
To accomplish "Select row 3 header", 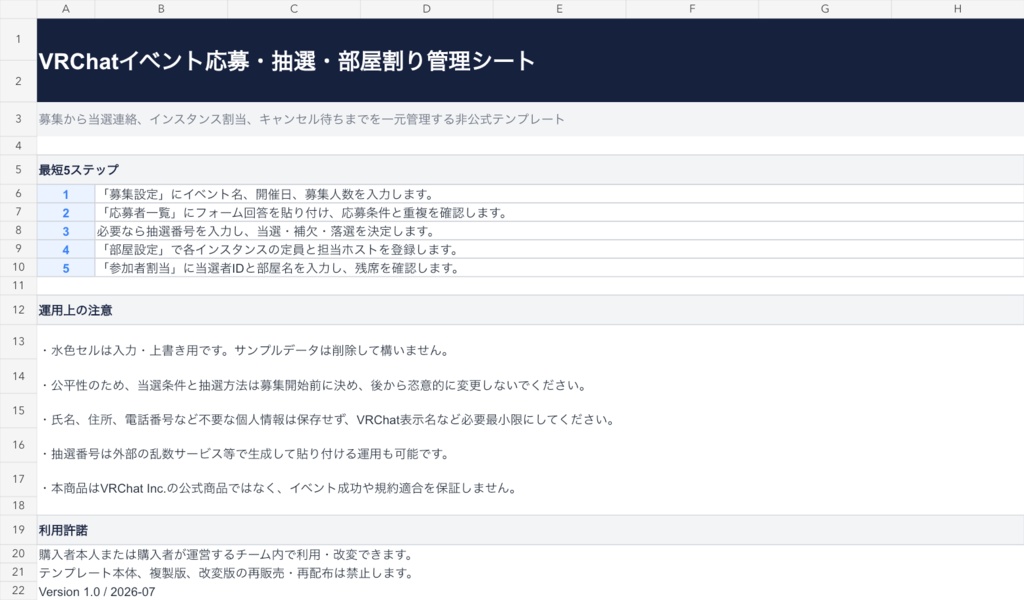I will click(18, 119).
